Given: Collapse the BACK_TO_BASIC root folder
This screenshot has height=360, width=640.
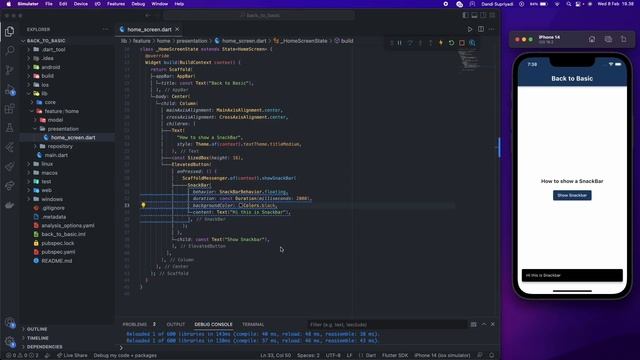Looking at the screenshot, I should (x=46, y=41).
